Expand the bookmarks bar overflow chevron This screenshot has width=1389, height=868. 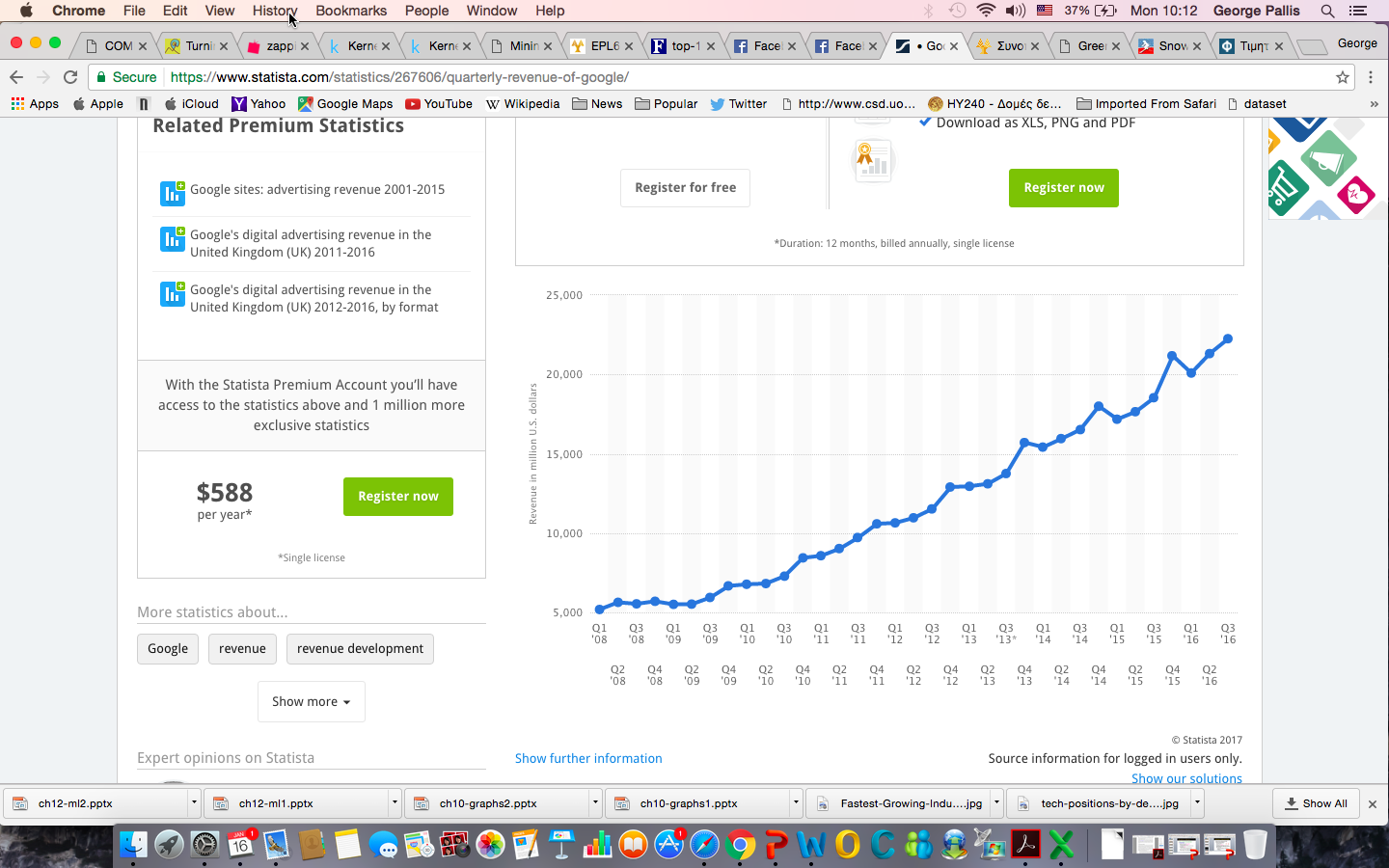click(x=1374, y=104)
